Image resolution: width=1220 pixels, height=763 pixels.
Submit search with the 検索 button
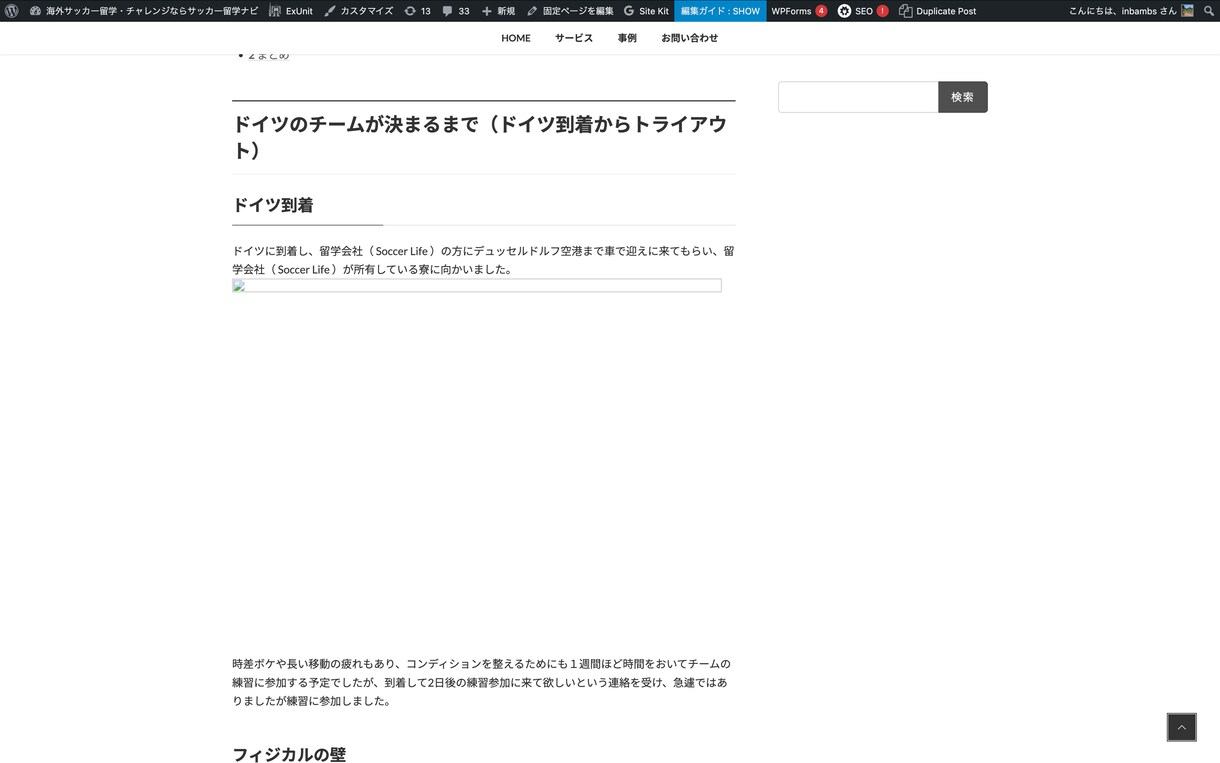click(963, 97)
